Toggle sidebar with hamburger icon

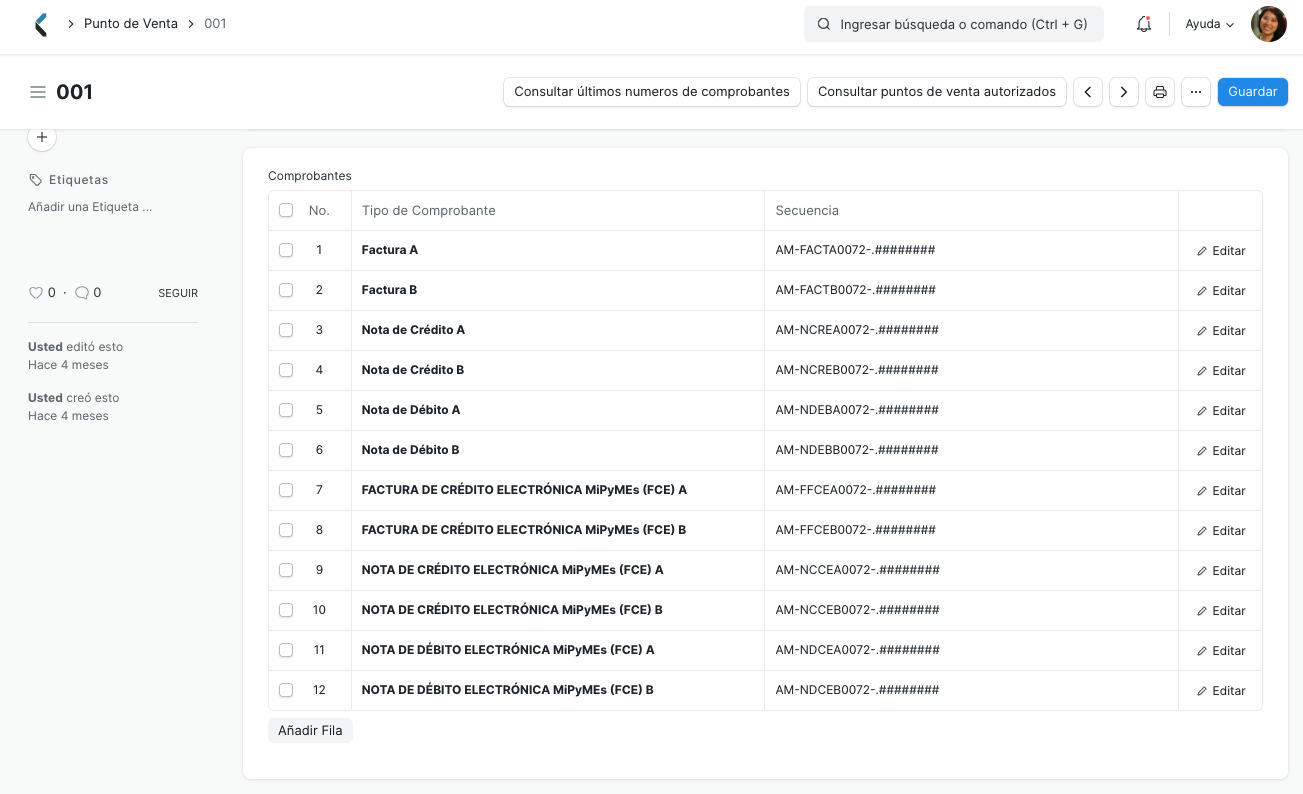38,92
